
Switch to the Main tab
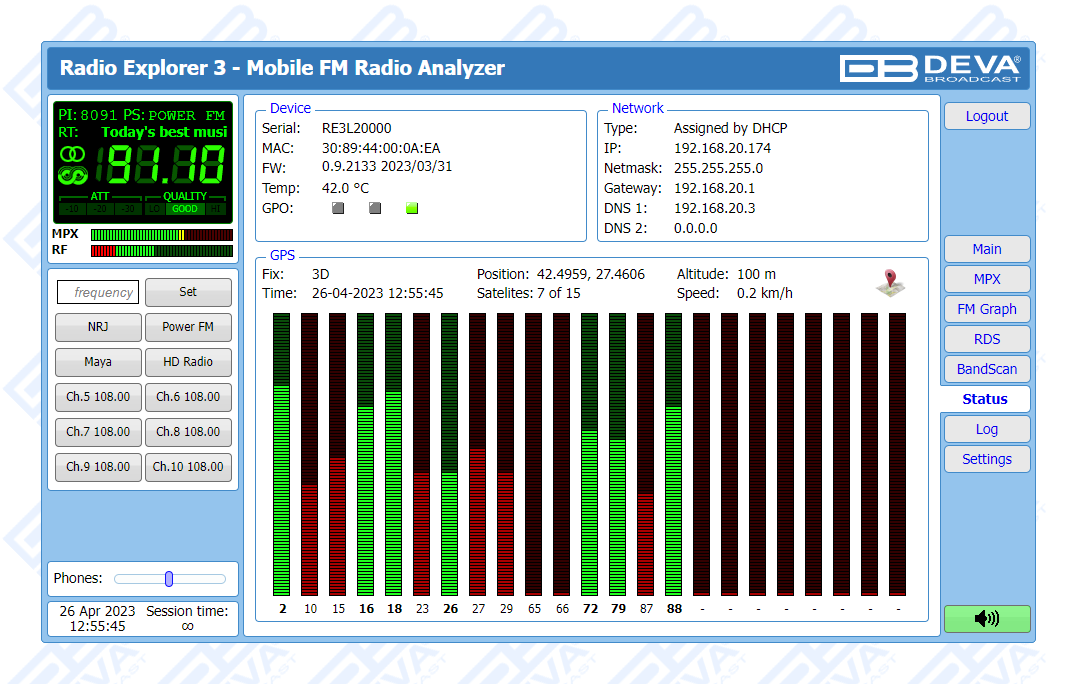click(x=986, y=249)
